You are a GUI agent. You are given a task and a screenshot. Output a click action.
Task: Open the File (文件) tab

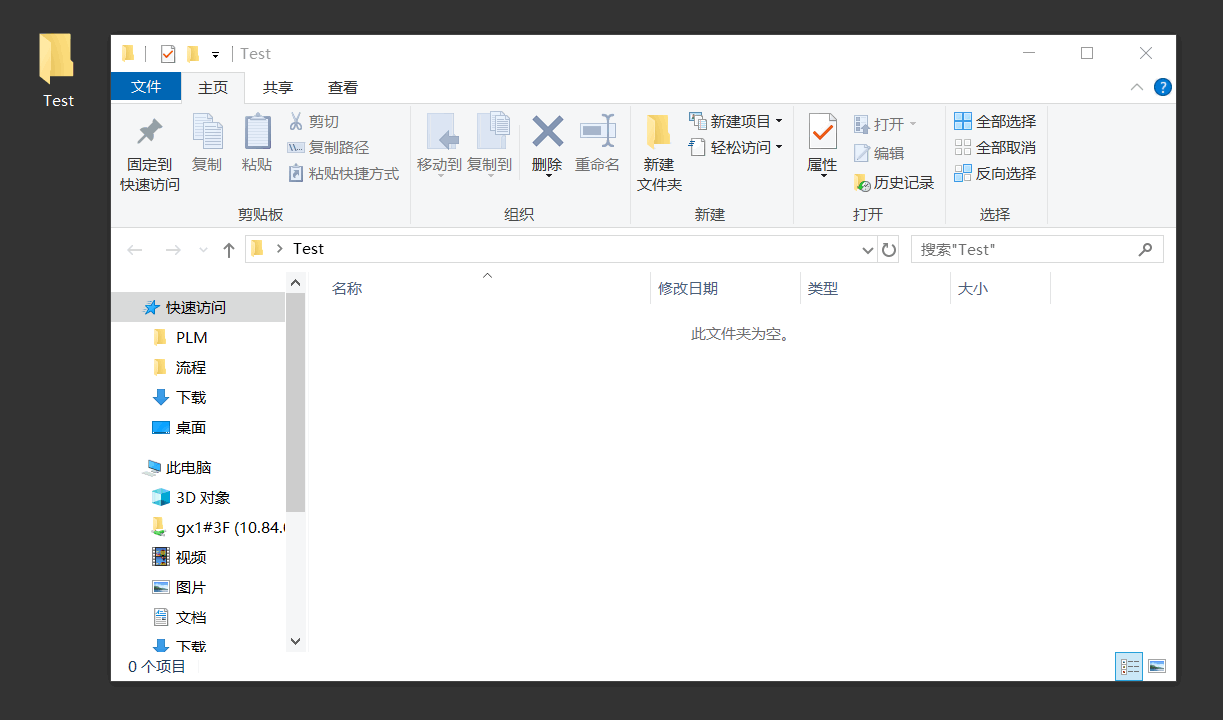point(146,87)
